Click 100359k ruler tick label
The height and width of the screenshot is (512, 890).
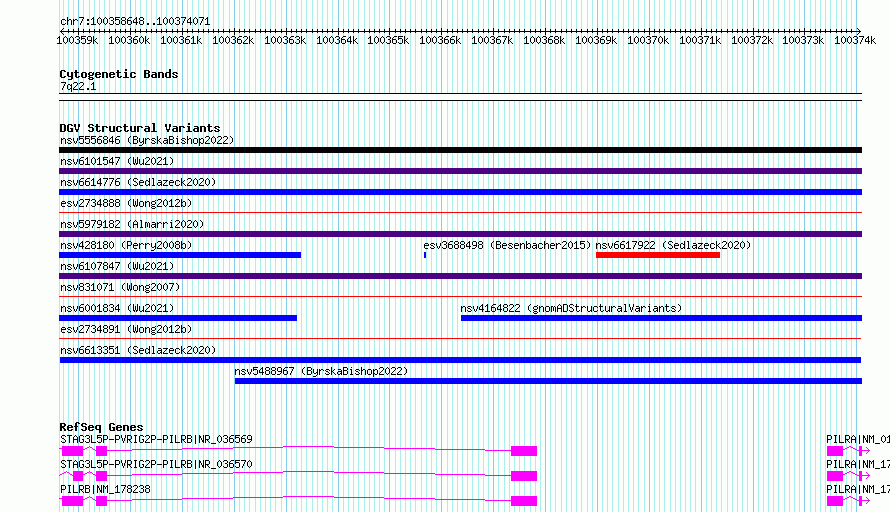[x=77, y=40]
